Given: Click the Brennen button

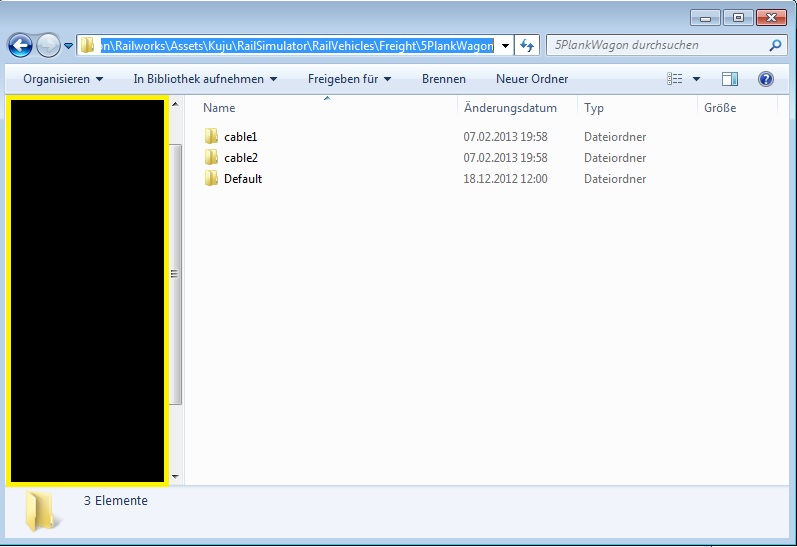Looking at the screenshot, I should click(x=444, y=79).
